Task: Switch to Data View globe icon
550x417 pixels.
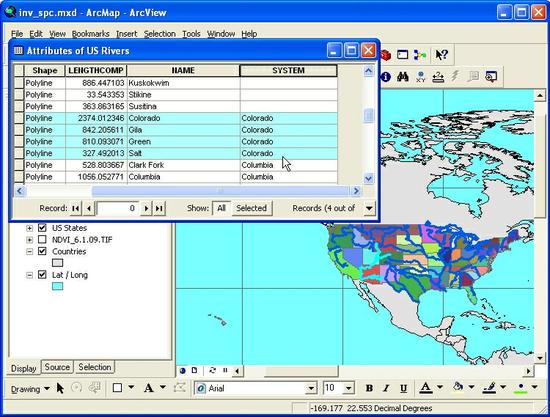Action: (182, 370)
